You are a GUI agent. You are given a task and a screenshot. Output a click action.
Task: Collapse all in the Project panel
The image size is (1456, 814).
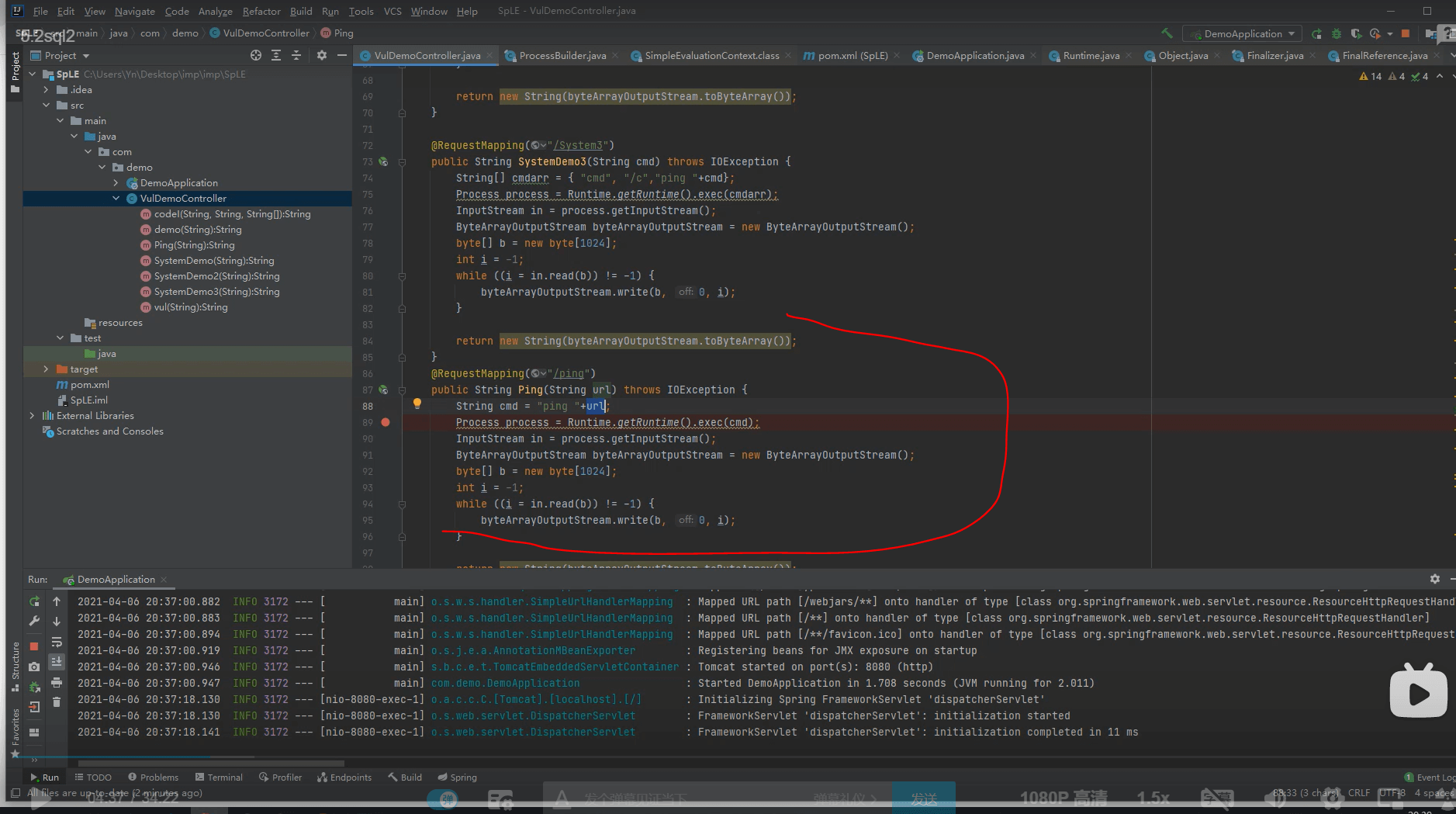click(296, 55)
